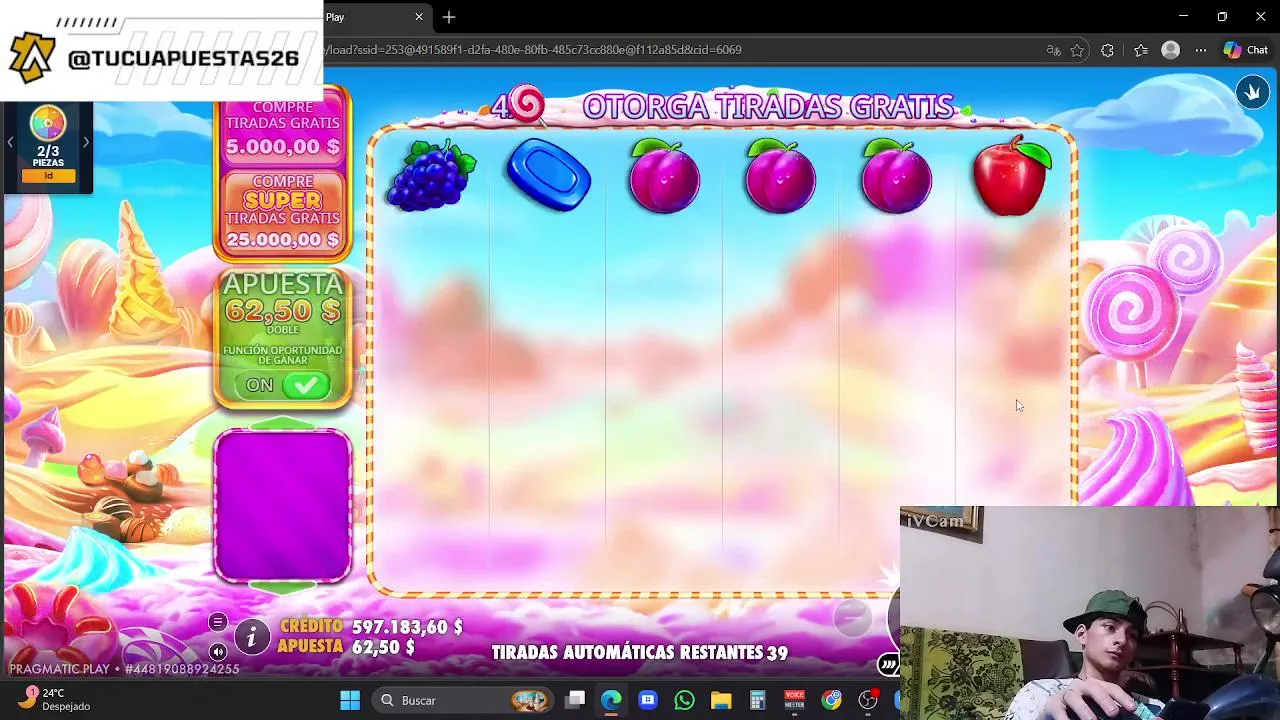Go to previous piezas widget arrow

point(10,142)
